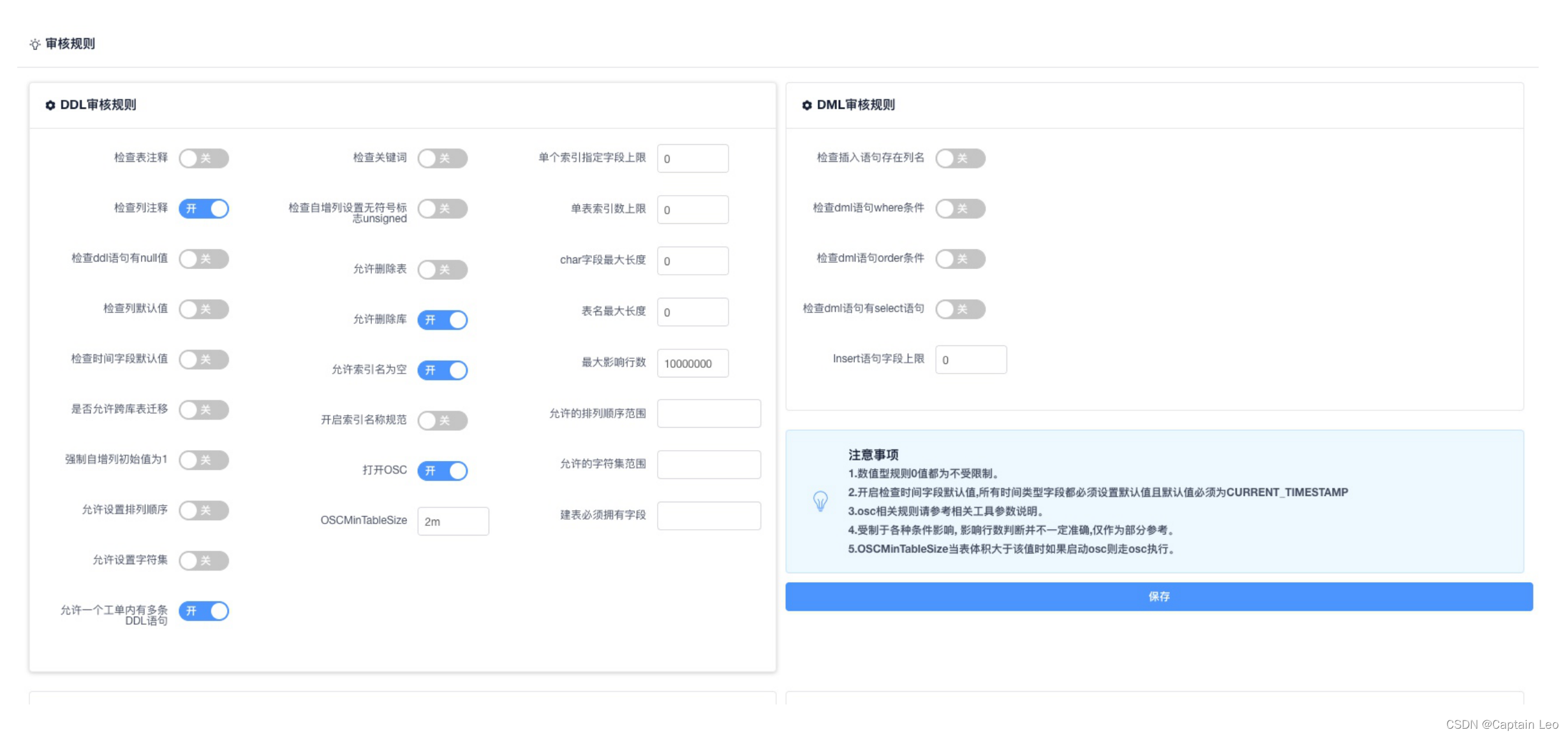The height and width of the screenshot is (737, 1568).
Task: Enable the 允许删除表 switch
Action: pos(443,270)
